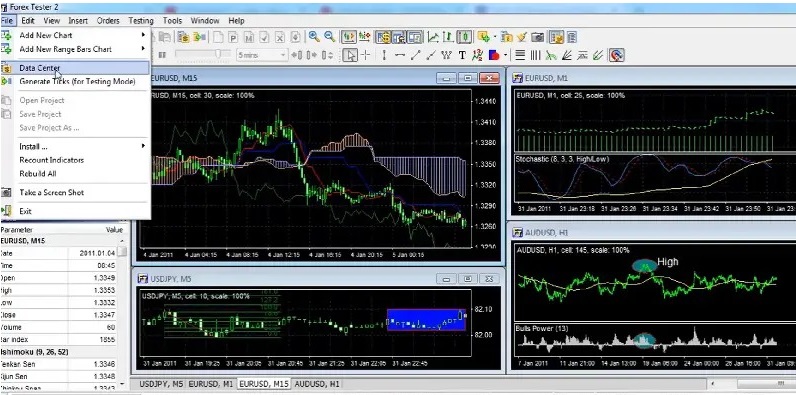Select the text label tool
The height and width of the screenshot is (395, 796).
click(x=462, y=55)
